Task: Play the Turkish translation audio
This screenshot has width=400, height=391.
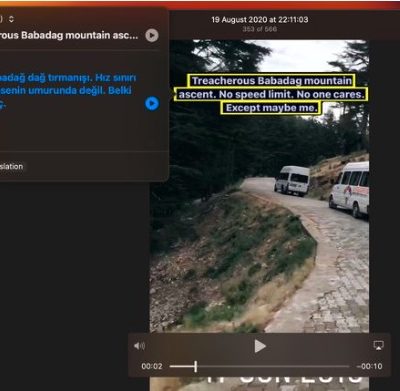Action: pyautogui.click(x=152, y=103)
